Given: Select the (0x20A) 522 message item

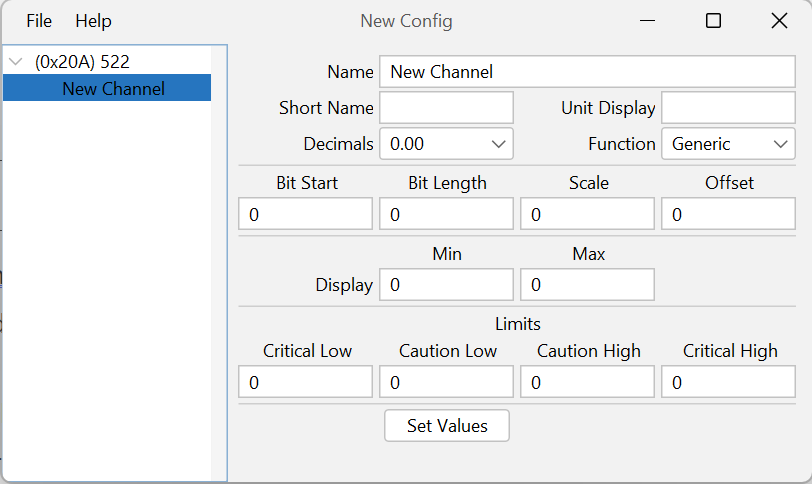Looking at the screenshot, I should [82, 62].
